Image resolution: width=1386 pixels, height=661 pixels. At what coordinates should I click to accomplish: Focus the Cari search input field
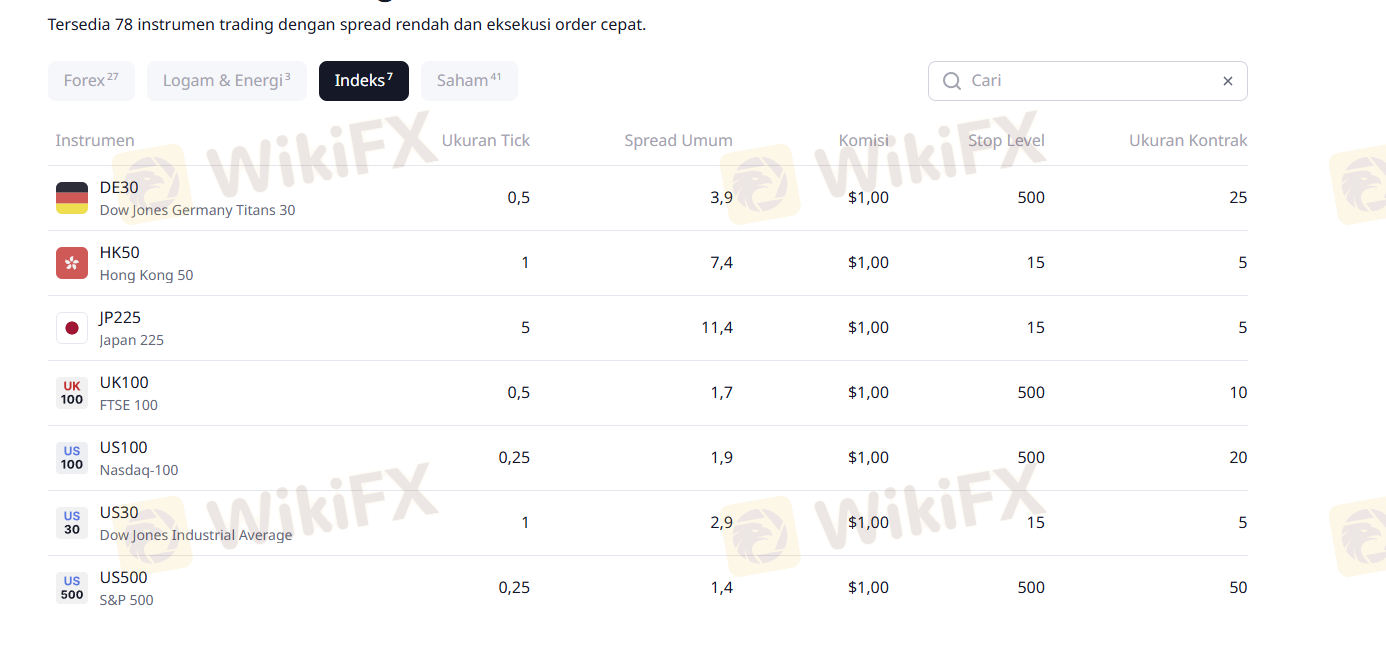[x=1090, y=81]
